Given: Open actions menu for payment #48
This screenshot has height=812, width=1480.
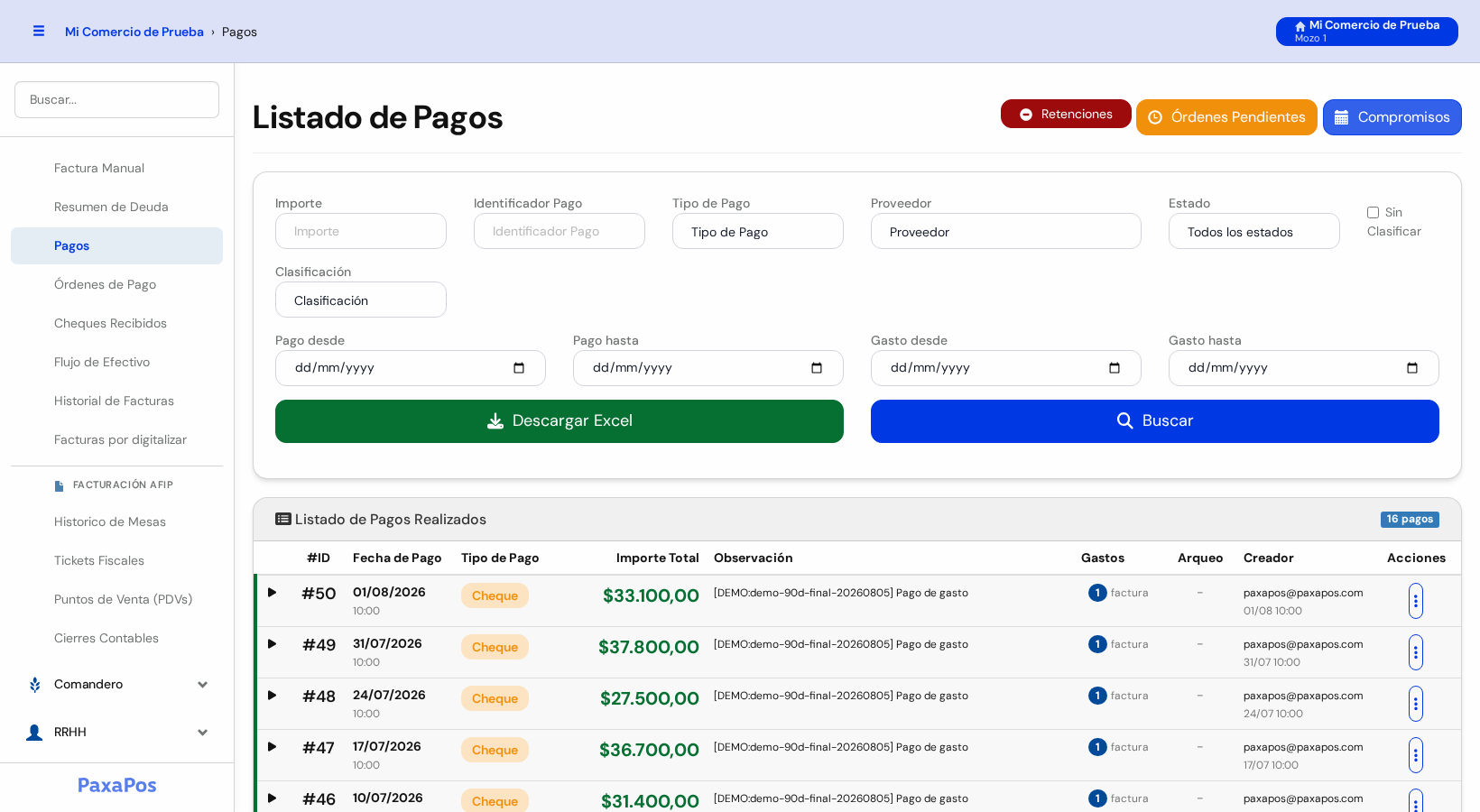Looking at the screenshot, I should tap(1416, 704).
